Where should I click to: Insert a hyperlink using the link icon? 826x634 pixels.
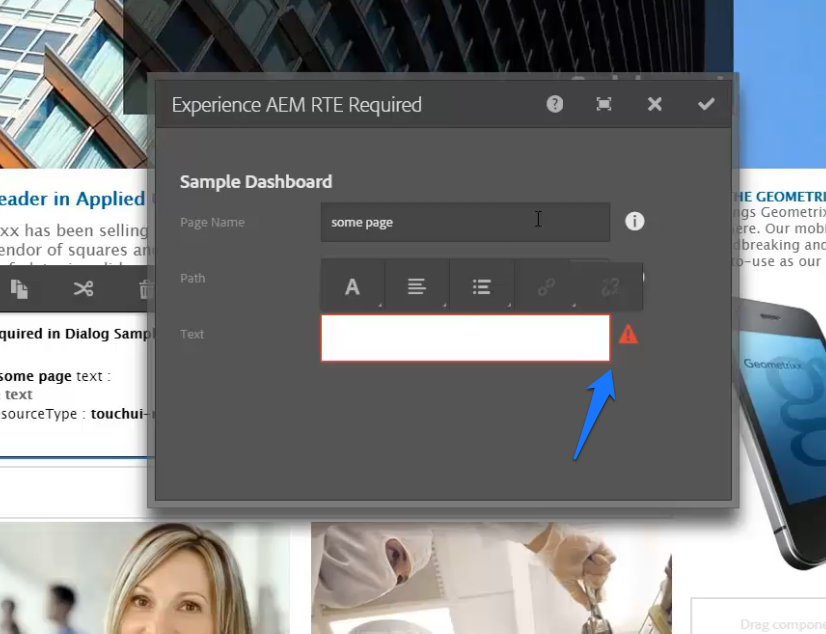pyautogui.click(x=545, y=285)
